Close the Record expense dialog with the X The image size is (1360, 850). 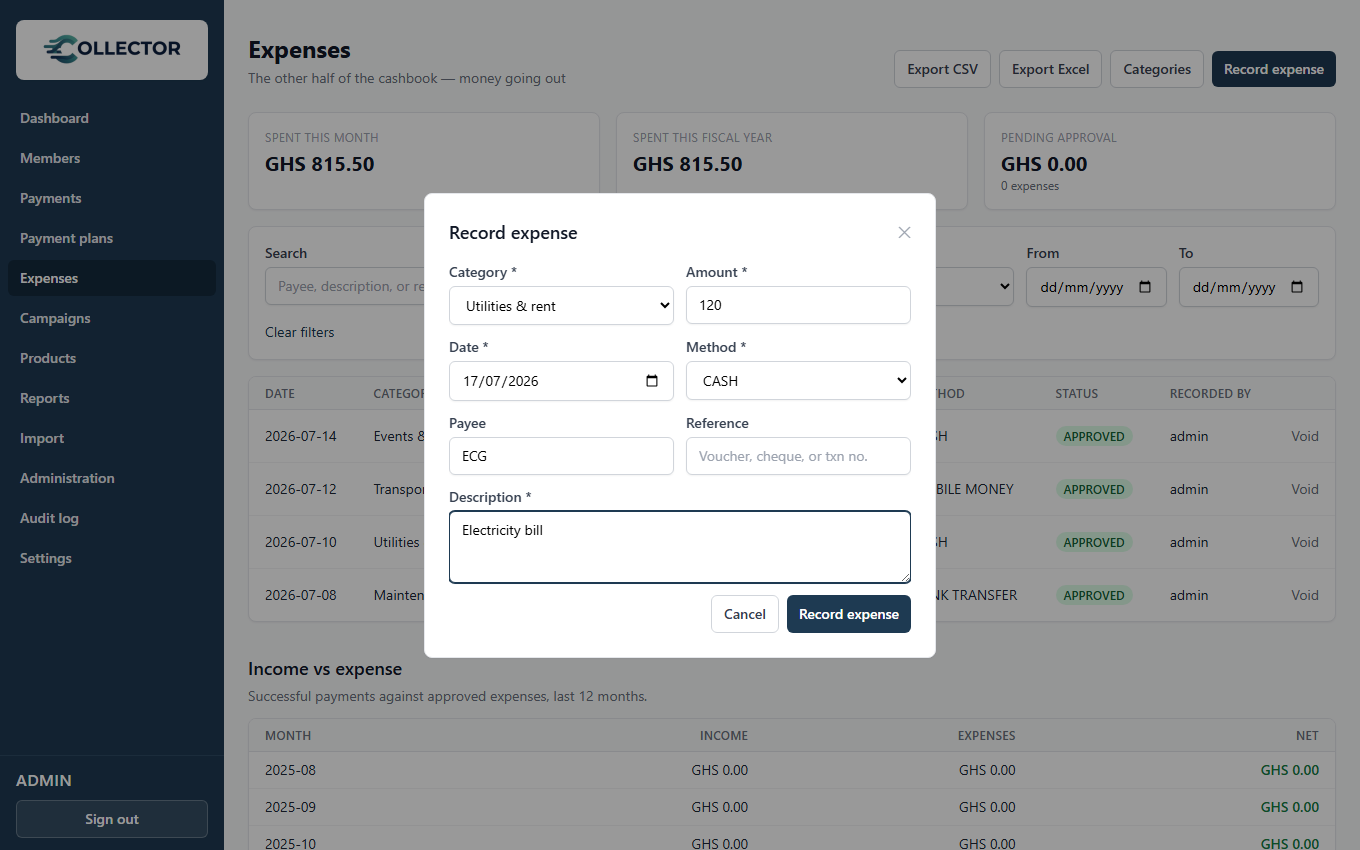904,232
